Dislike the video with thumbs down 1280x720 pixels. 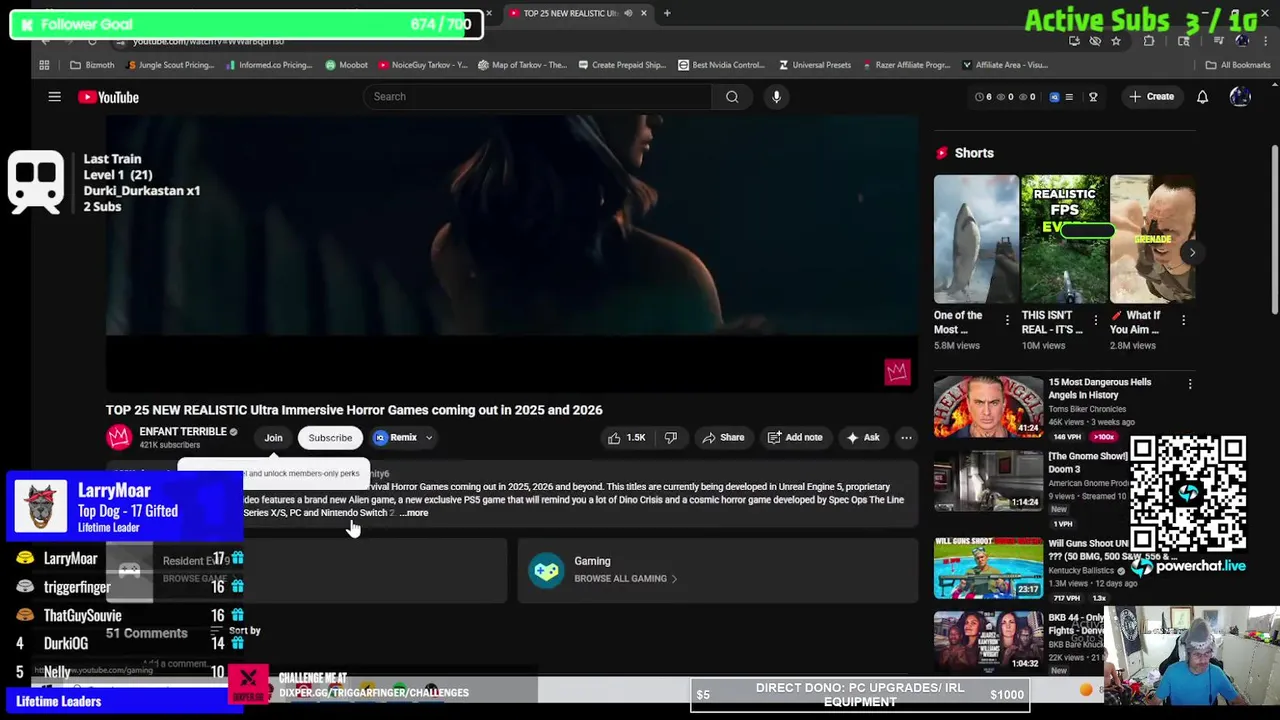671,438
